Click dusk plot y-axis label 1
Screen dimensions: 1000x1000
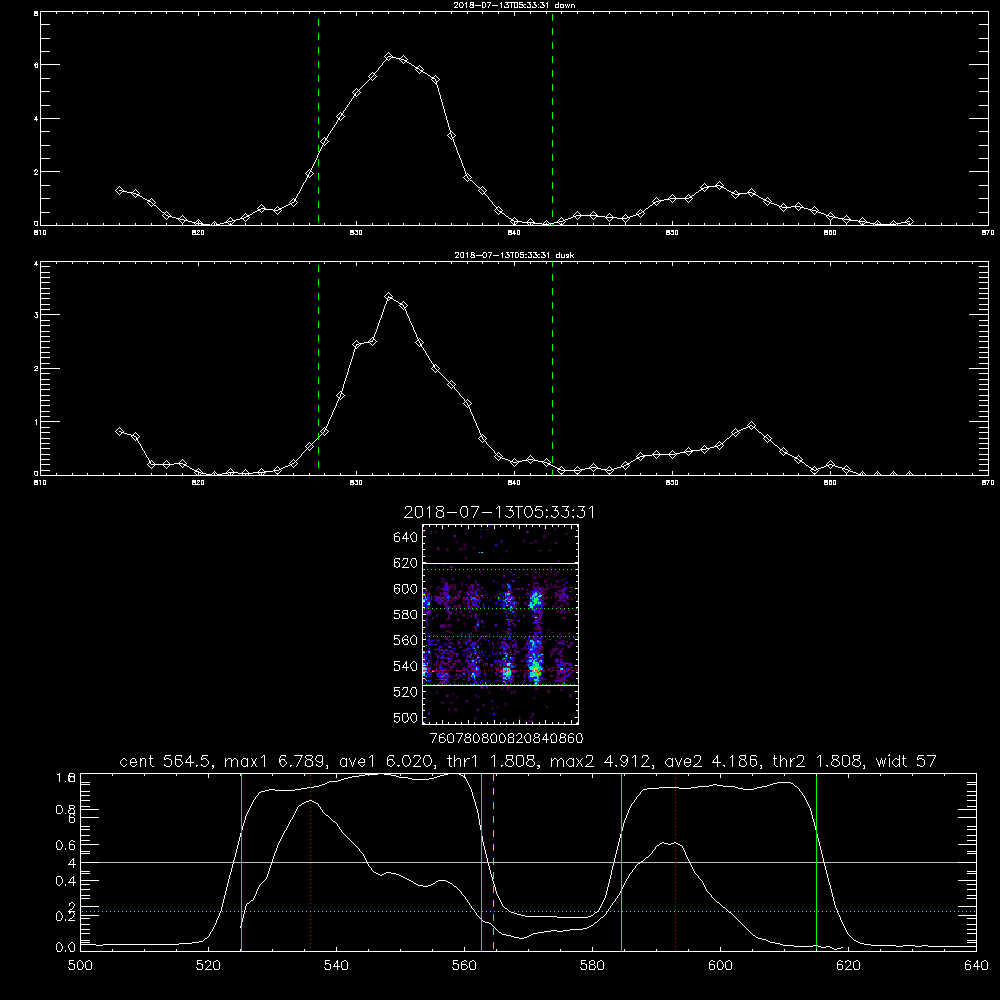click(x=36, y=422)
